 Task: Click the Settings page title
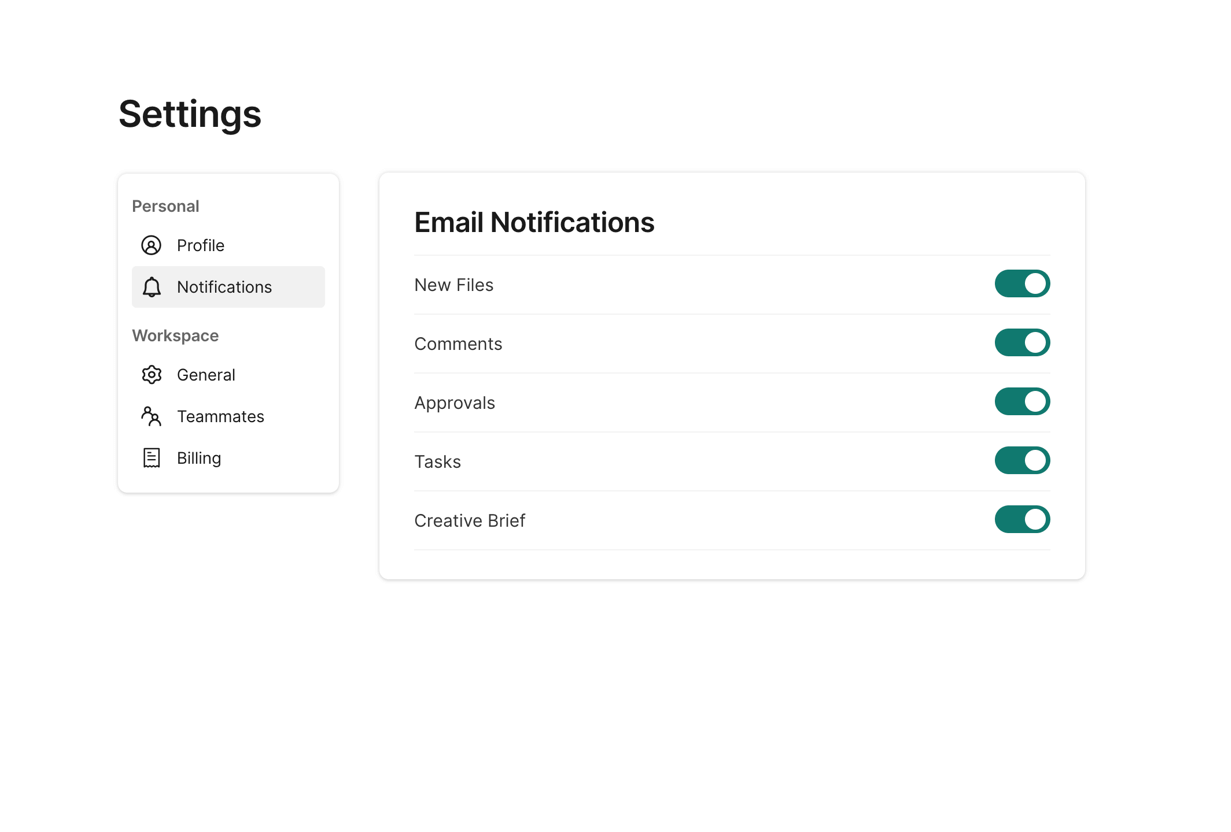coord(190,114)
